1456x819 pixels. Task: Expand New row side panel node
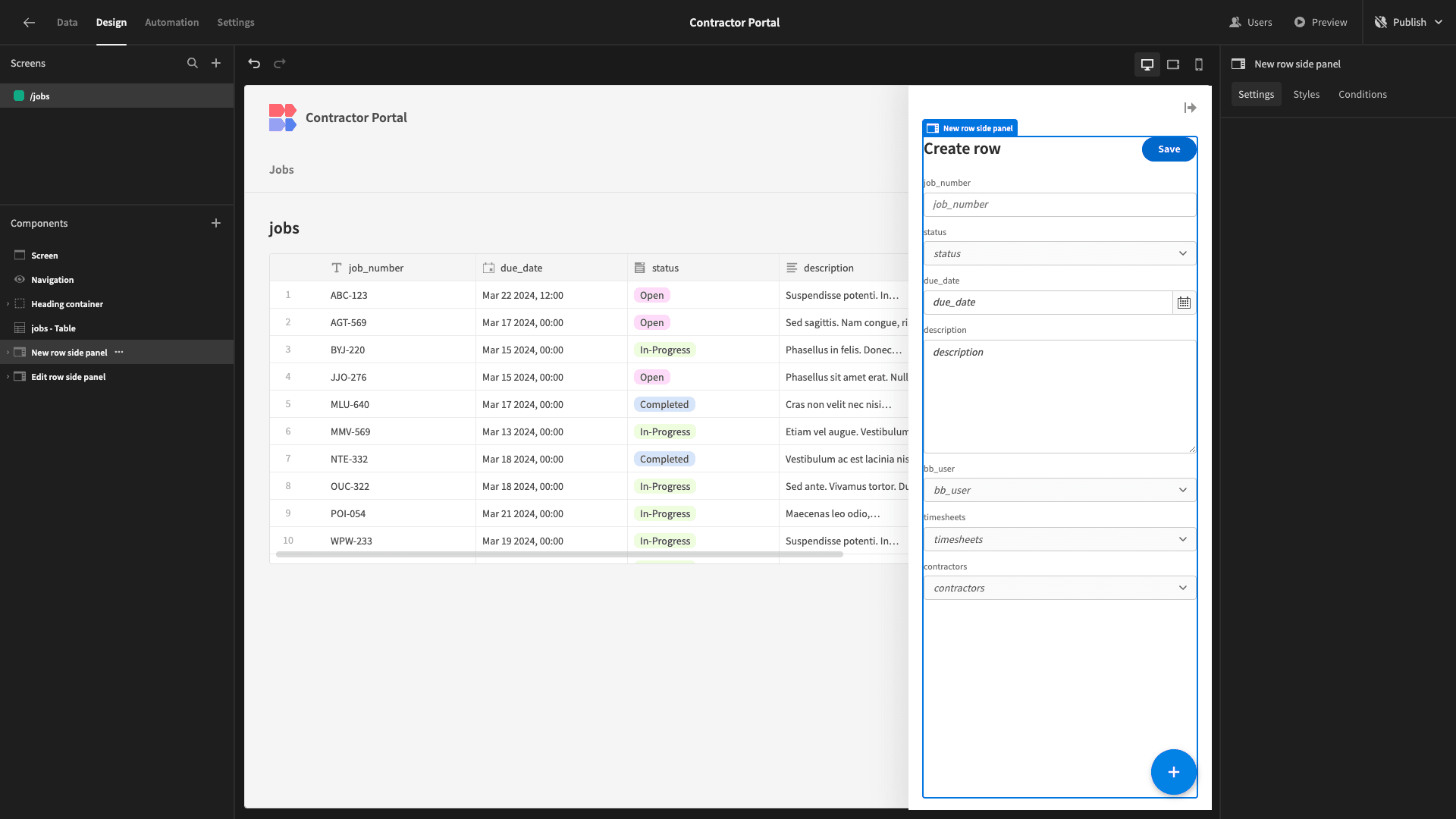[8, 353]
